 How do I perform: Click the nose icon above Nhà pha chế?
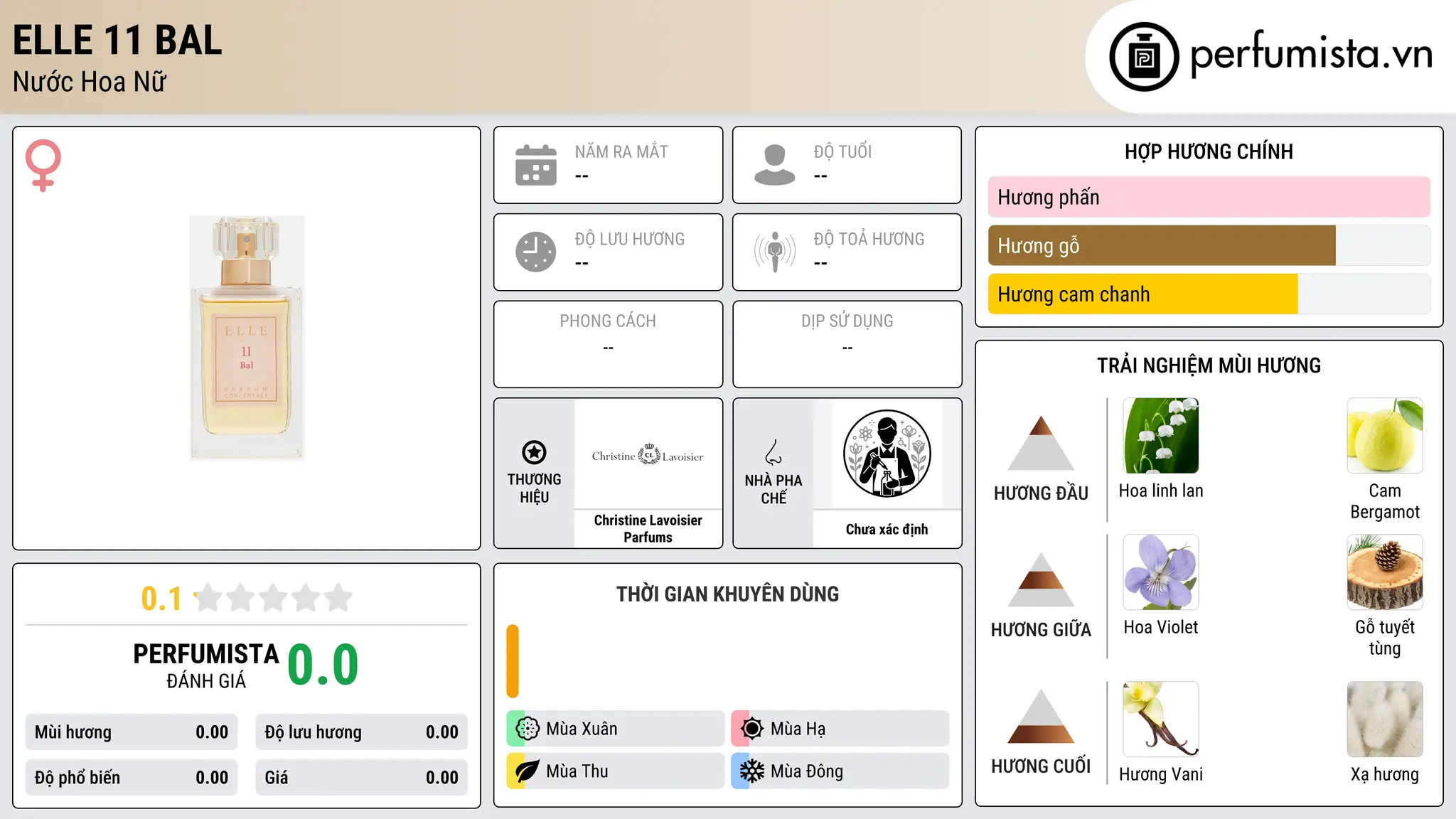tap(773, 452)
